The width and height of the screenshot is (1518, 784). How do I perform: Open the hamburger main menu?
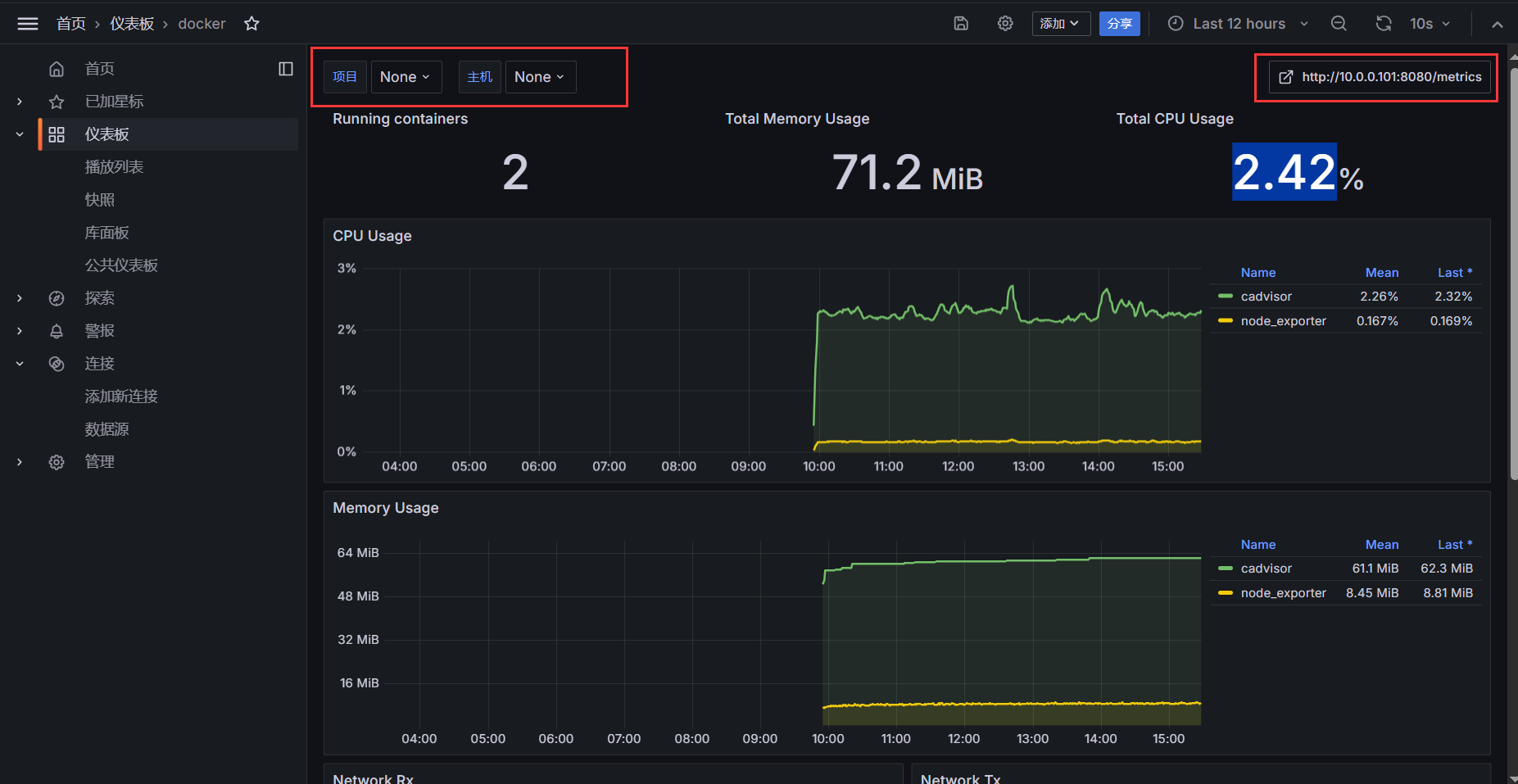28,24
